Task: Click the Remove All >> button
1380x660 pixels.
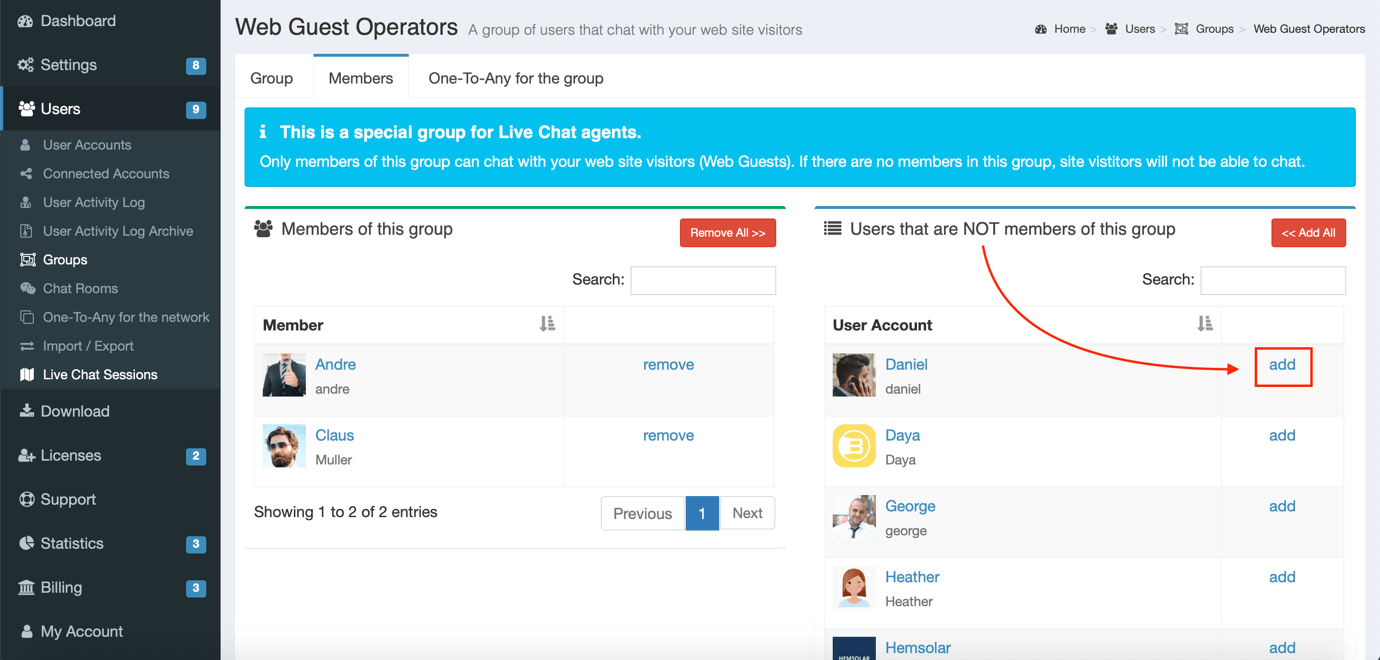Action: (x=728, y=233)
